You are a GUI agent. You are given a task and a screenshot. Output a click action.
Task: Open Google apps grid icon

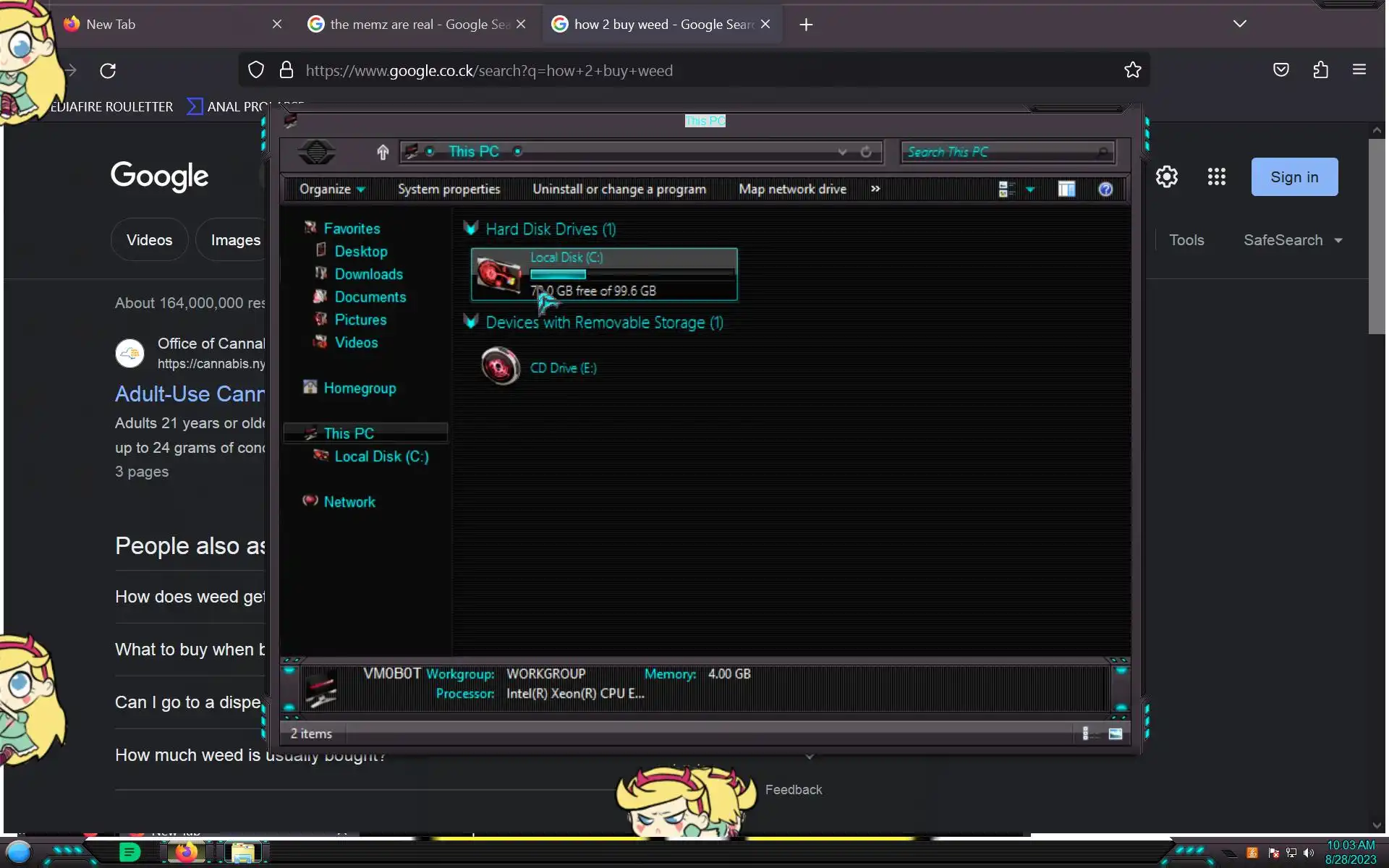click(x=1216, y=176)
